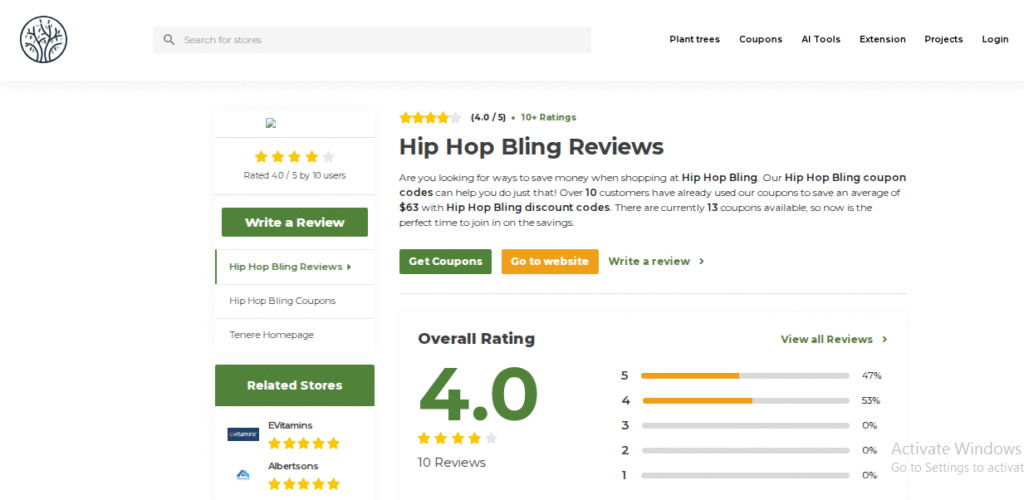Click the 47% value for 5 stars

(x=872, y=375)
